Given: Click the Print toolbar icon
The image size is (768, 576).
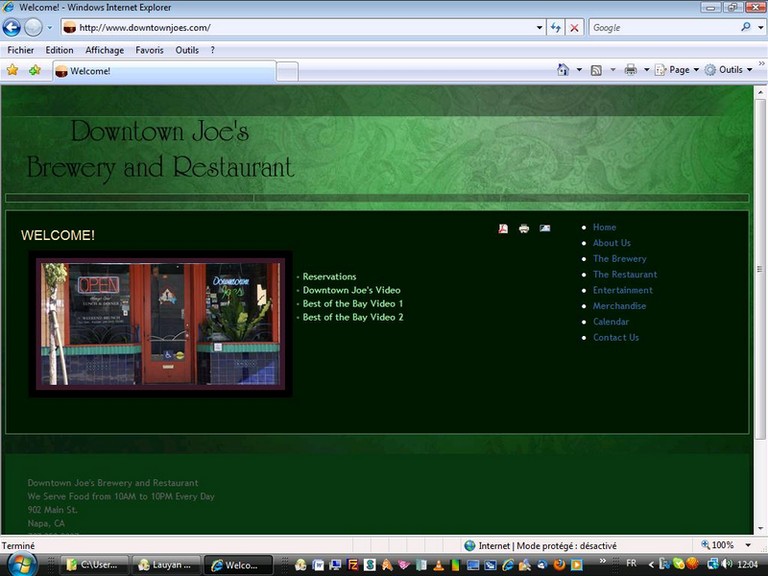Looking at the screenshot, I should tap(630, 70).
